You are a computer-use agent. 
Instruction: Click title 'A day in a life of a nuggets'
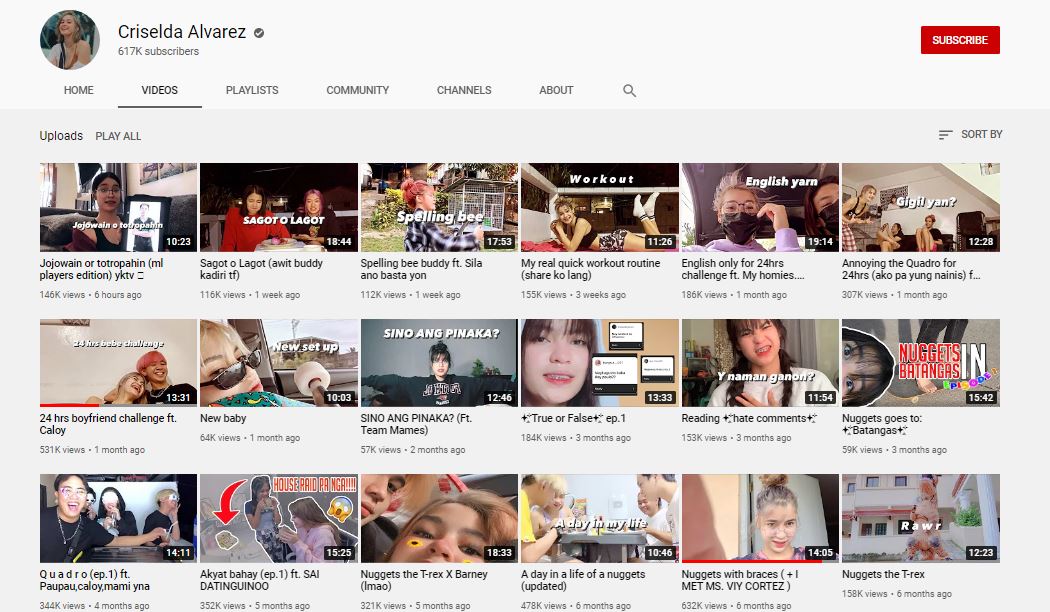click(x=583, y=580)
